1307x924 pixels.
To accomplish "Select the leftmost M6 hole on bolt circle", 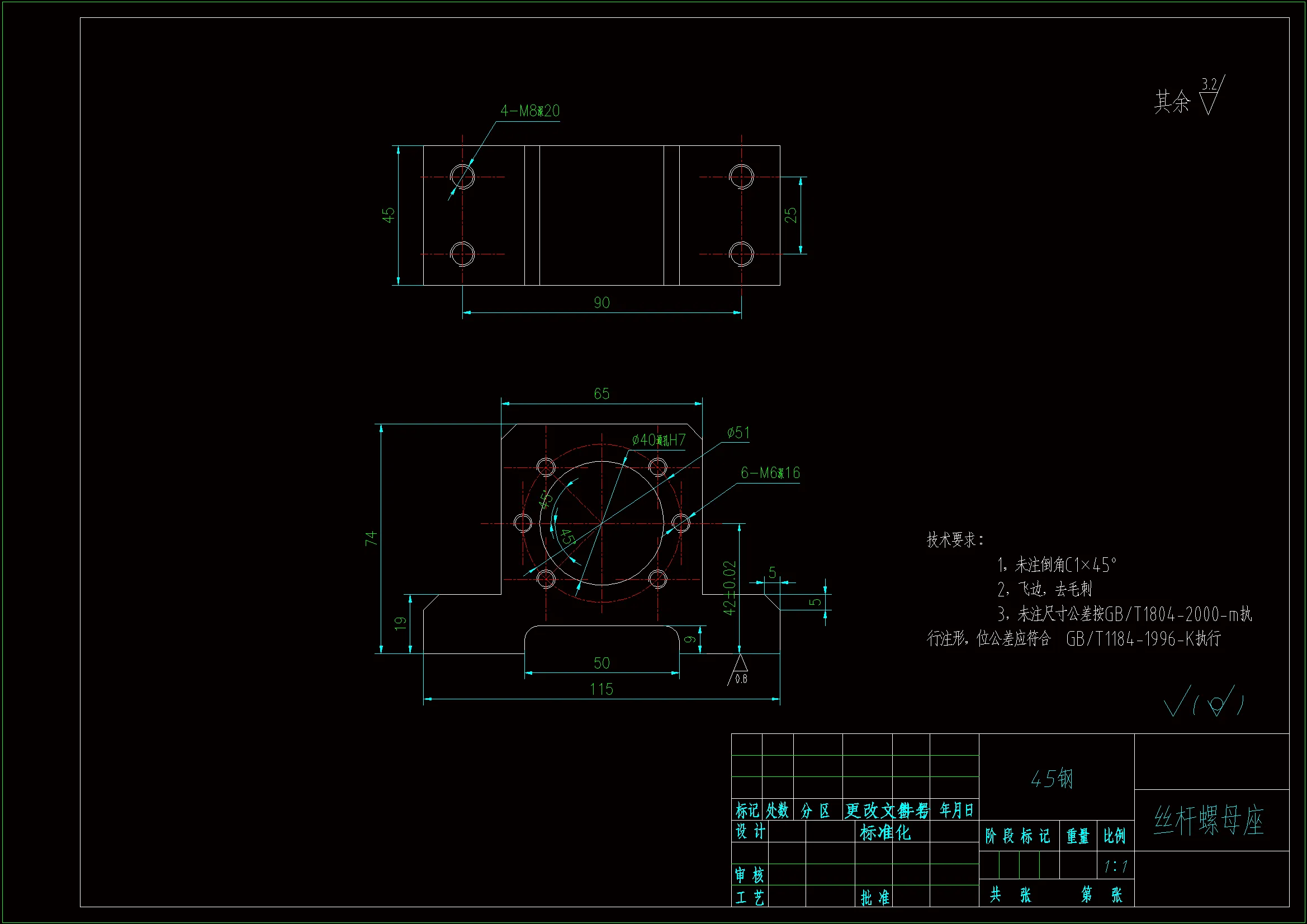I will [523, 523].
